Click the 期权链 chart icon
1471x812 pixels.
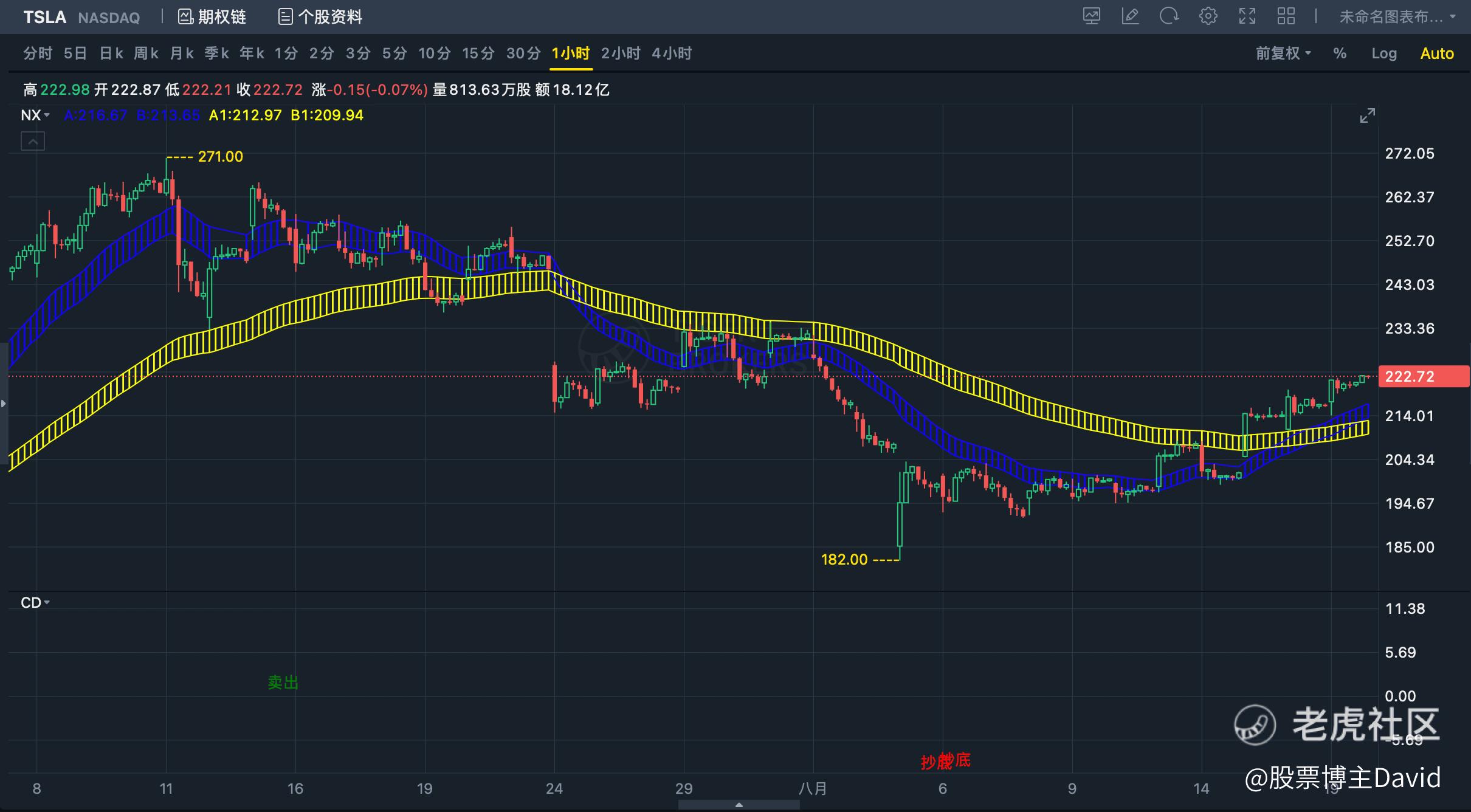click(x=185, y=17)
